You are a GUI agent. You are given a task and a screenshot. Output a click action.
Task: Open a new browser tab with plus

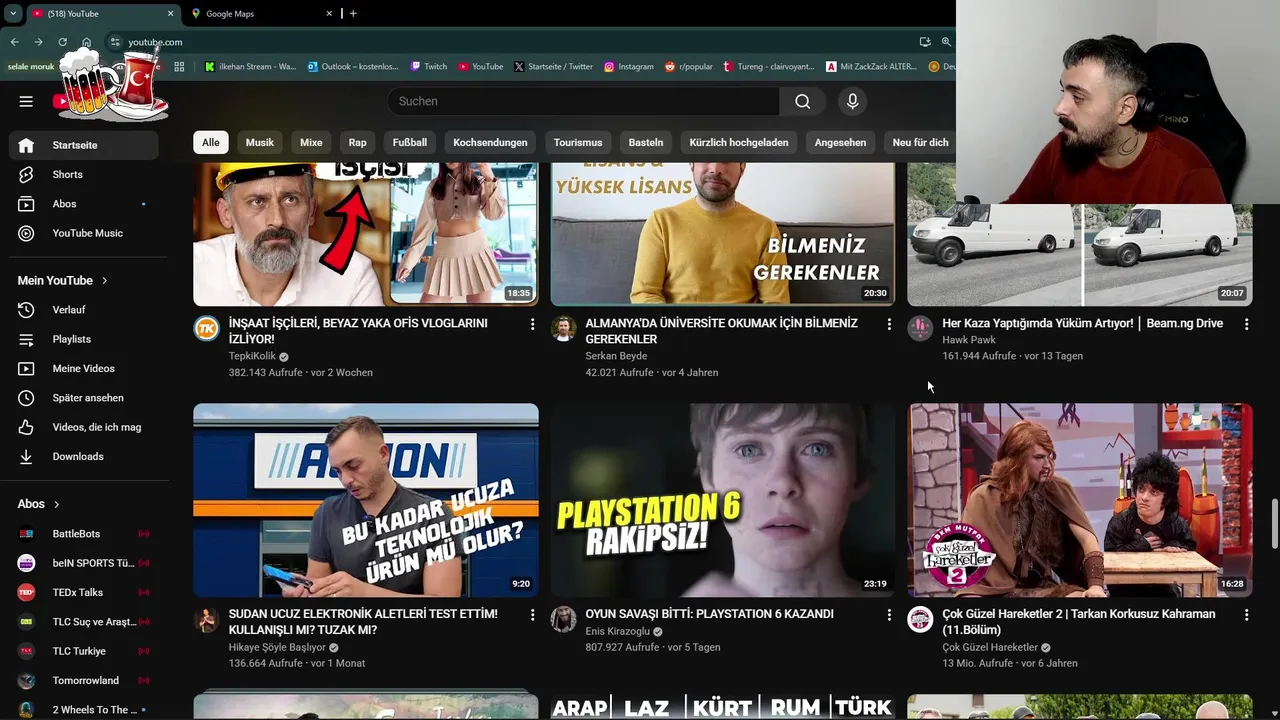pos(353,13)
